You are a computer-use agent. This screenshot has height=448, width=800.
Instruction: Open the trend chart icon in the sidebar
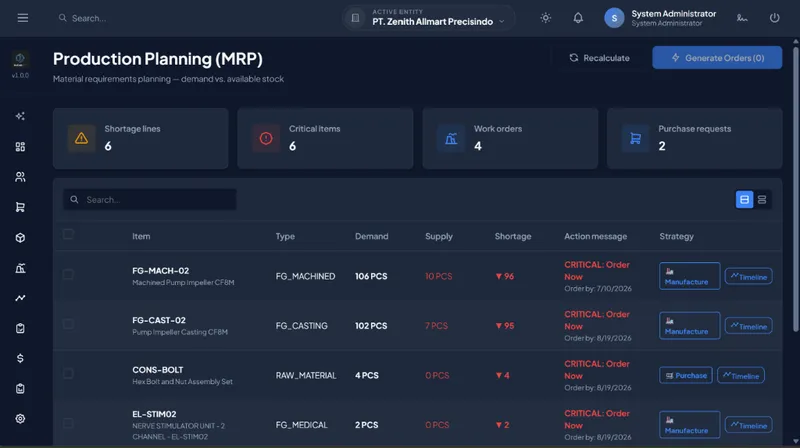tap(20, 298)
